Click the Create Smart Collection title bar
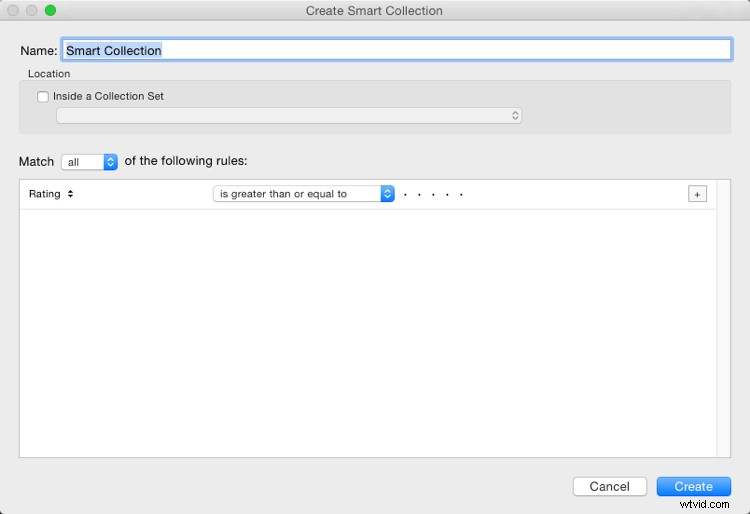The width and height of the screenshot is (750, 514). (x=375, y=10)
